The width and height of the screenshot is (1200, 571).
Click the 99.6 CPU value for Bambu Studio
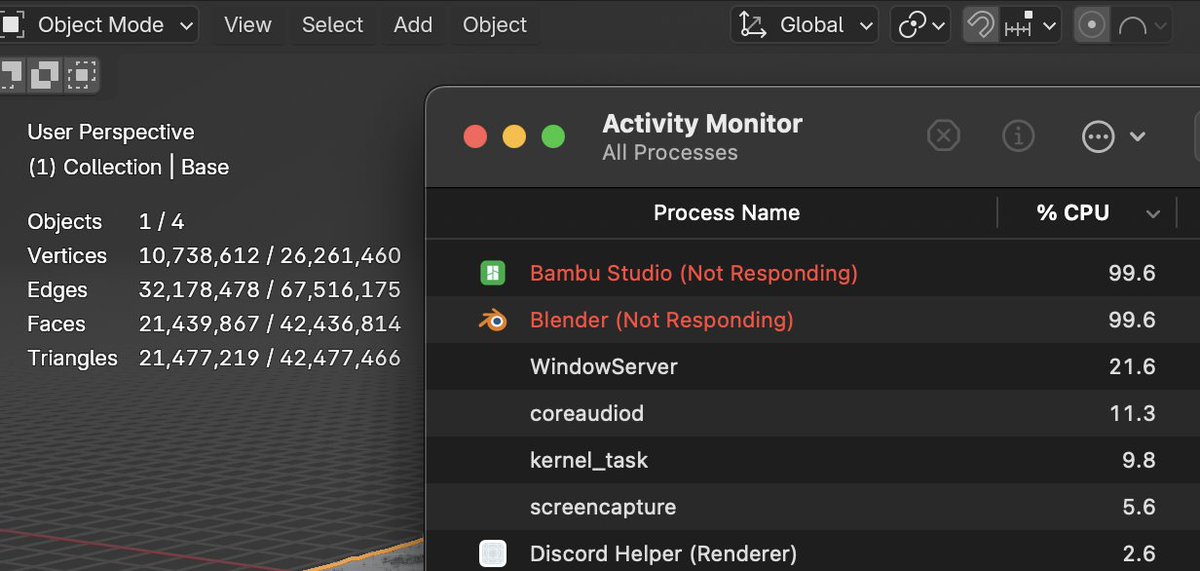(1132, 273)
